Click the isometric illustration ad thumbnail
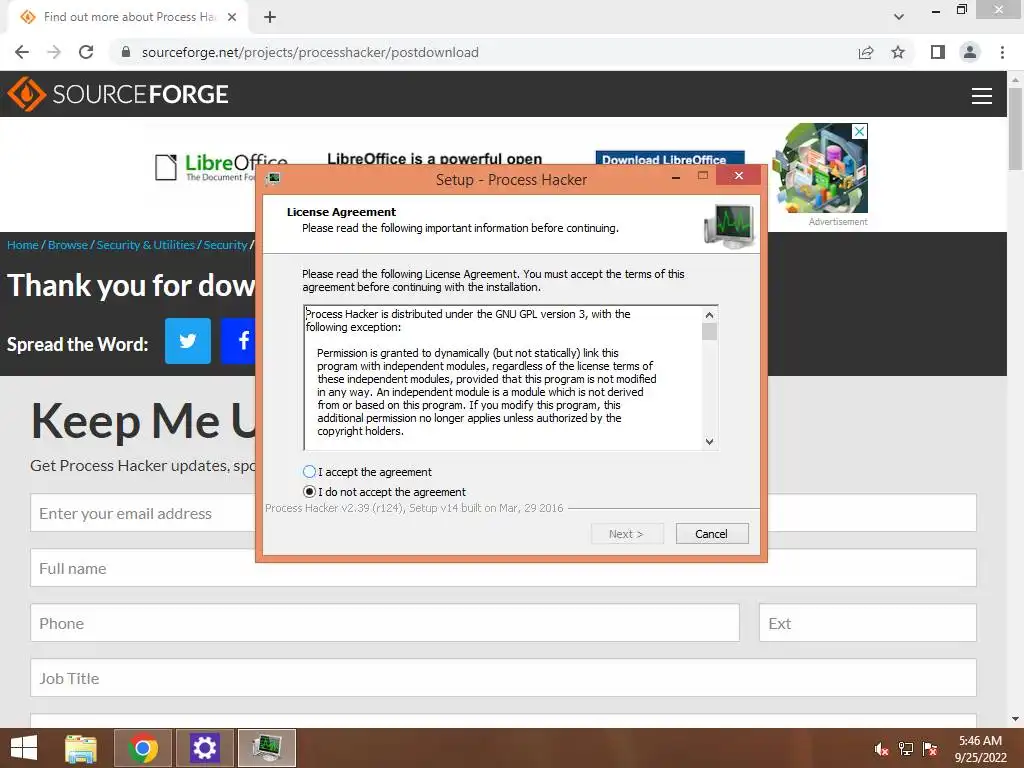Screen dimensions: 1024x768 [x=820, y=168]
